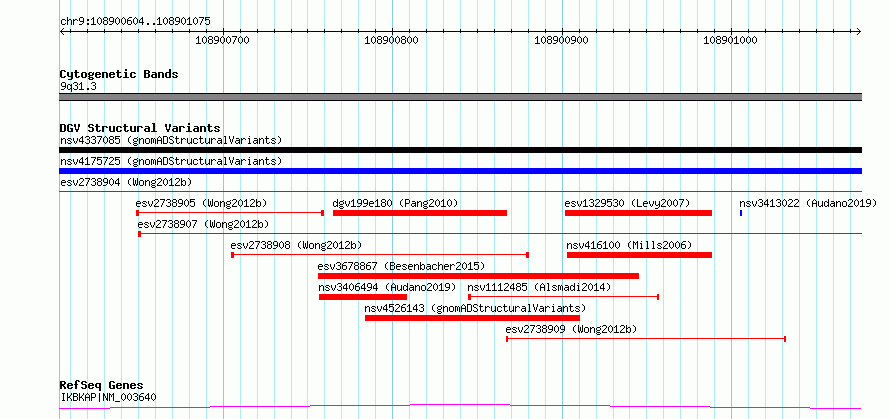Select the dgv199e180 (Pang2010) red bar
This screenshot has height=419, width=890.
[419, 213]
